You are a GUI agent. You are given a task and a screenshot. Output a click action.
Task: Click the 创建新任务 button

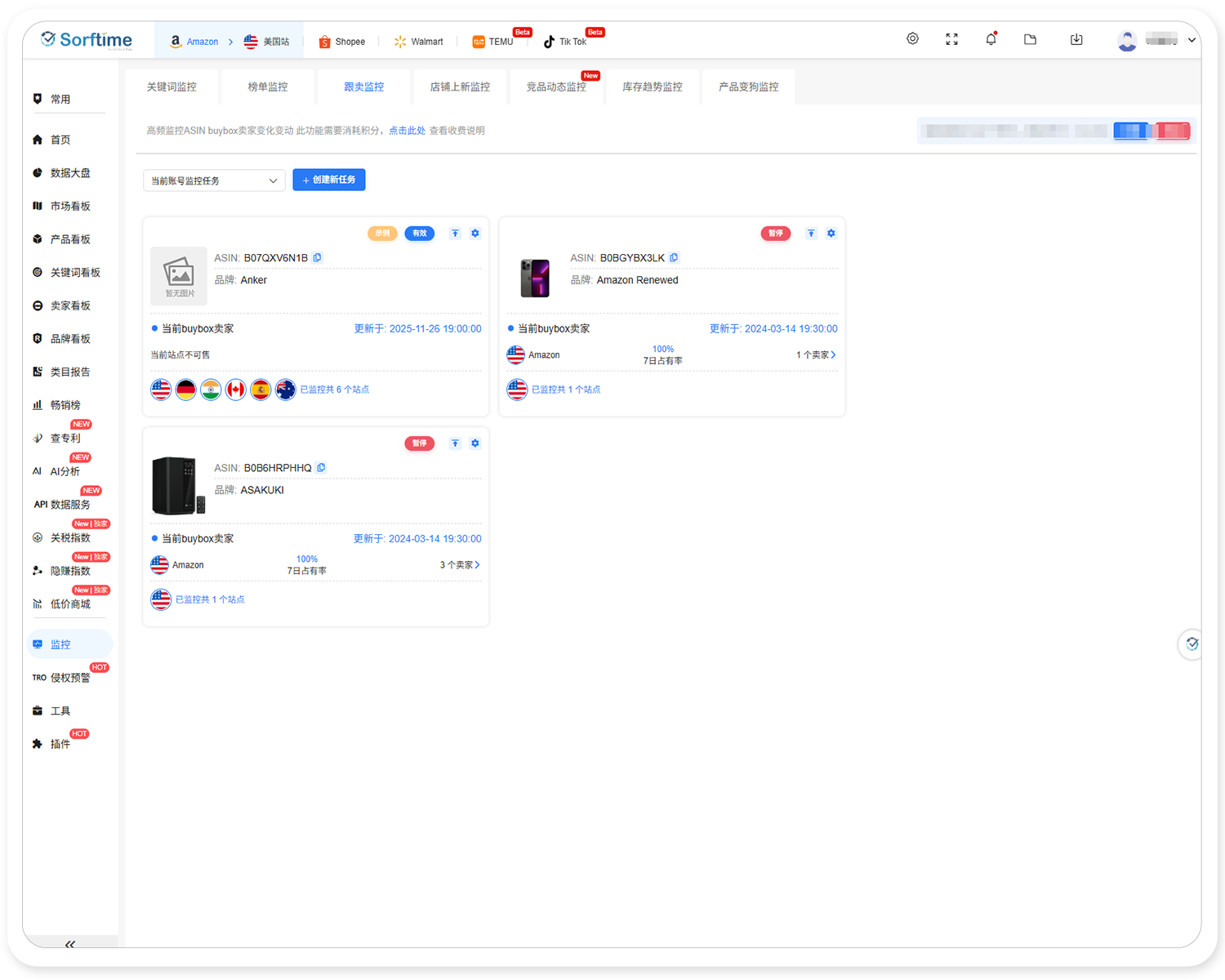point(329,180)
